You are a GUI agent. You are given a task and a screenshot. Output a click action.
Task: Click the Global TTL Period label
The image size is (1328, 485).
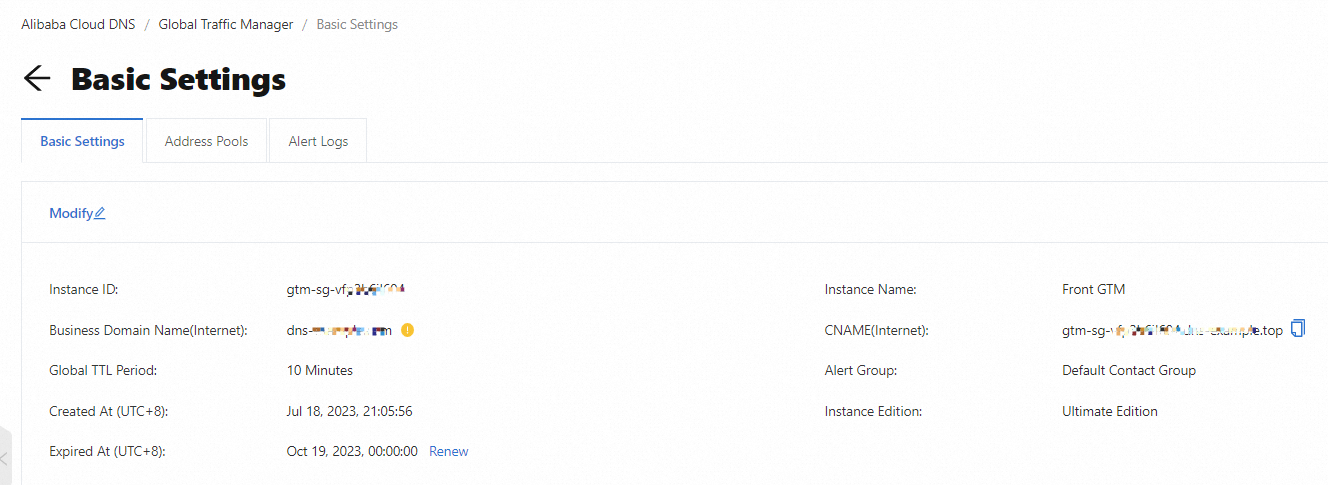pos(103,370)
